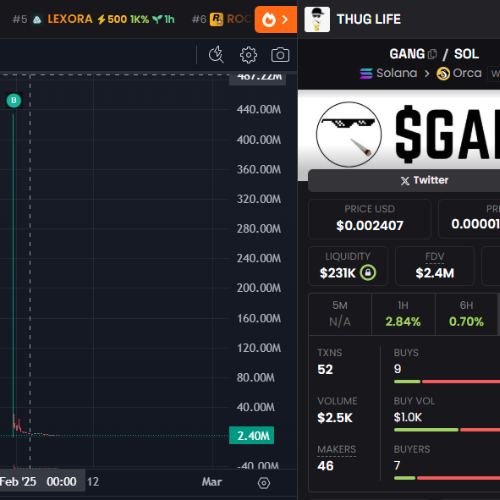
Task: Click the FDV $2.4M value
Action: coord(435,273)
